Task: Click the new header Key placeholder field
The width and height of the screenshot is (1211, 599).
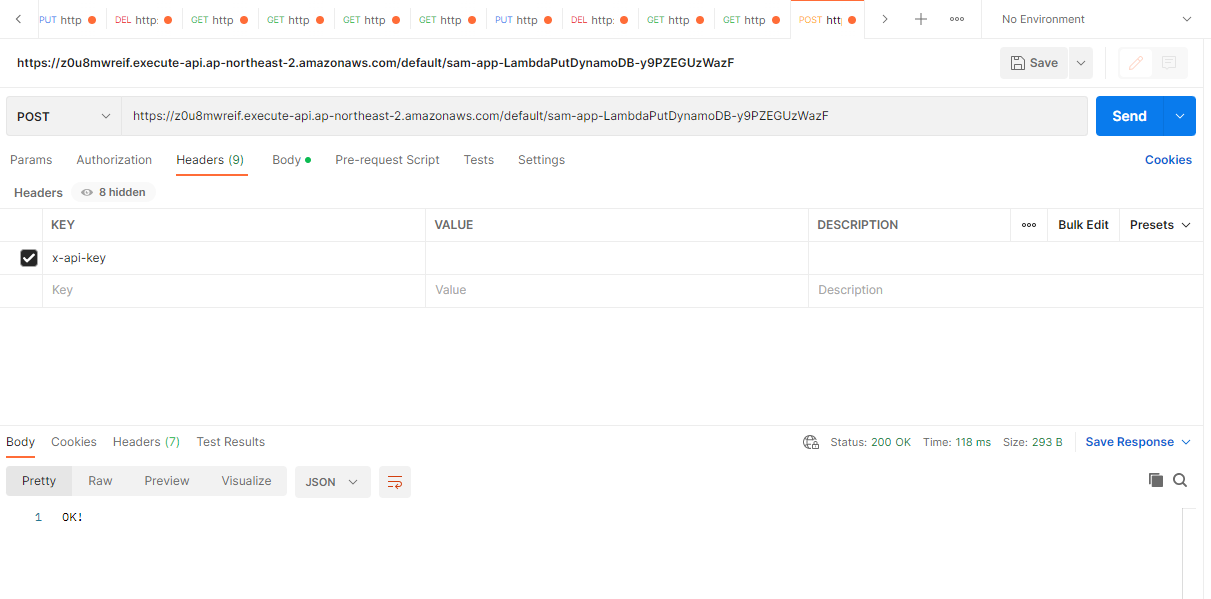Action: (x=234, y=290)
